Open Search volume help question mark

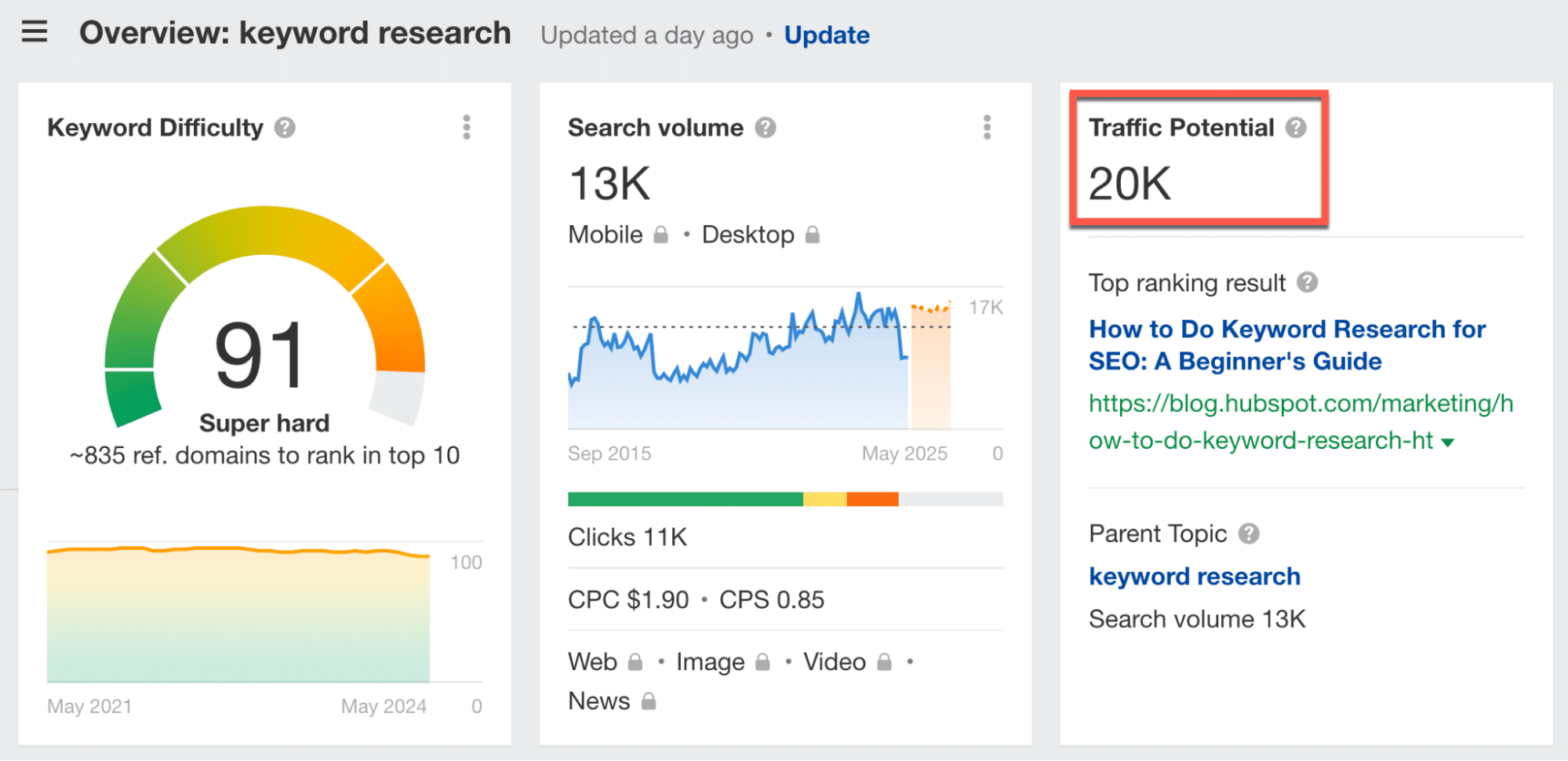pyautogui.click(x=766, y=127)
